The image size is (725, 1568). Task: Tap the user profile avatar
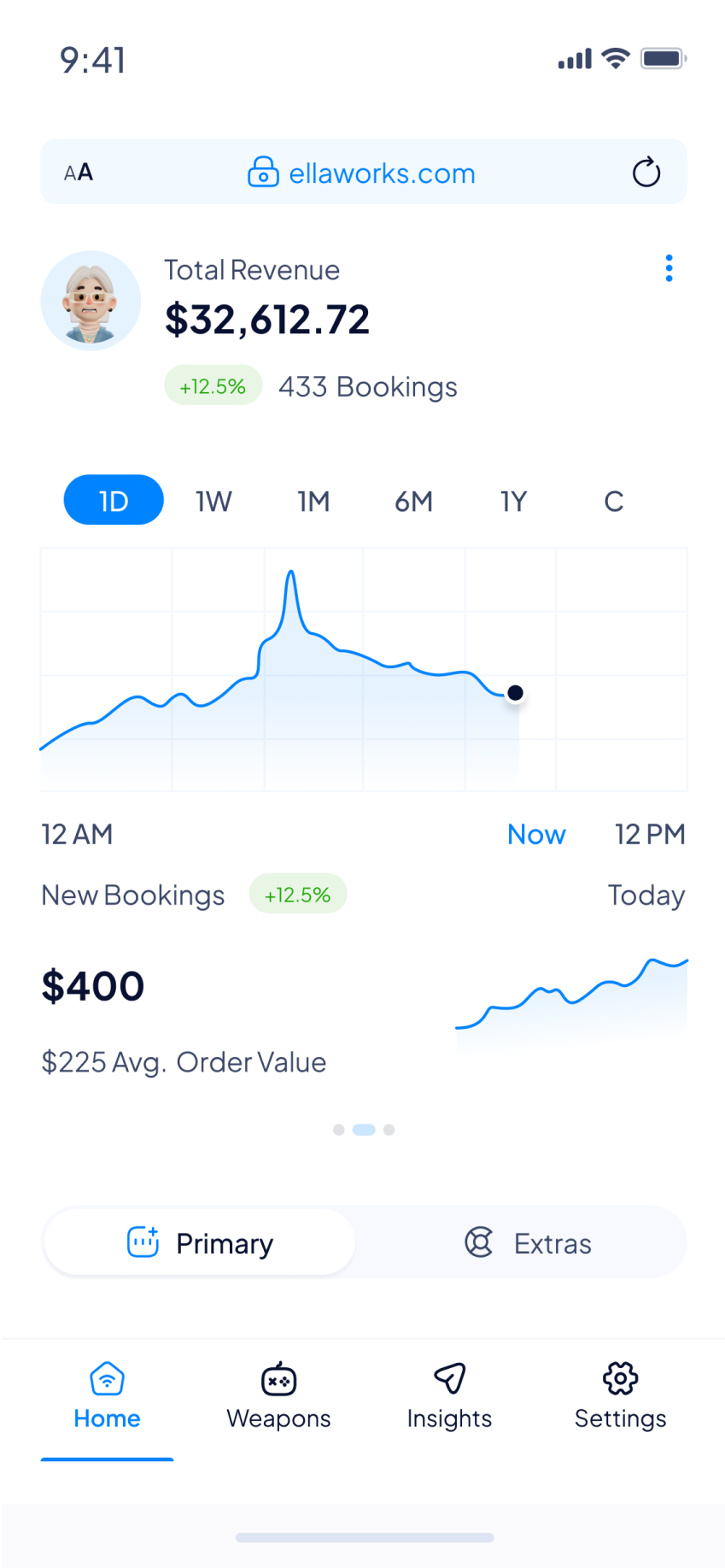91,301
